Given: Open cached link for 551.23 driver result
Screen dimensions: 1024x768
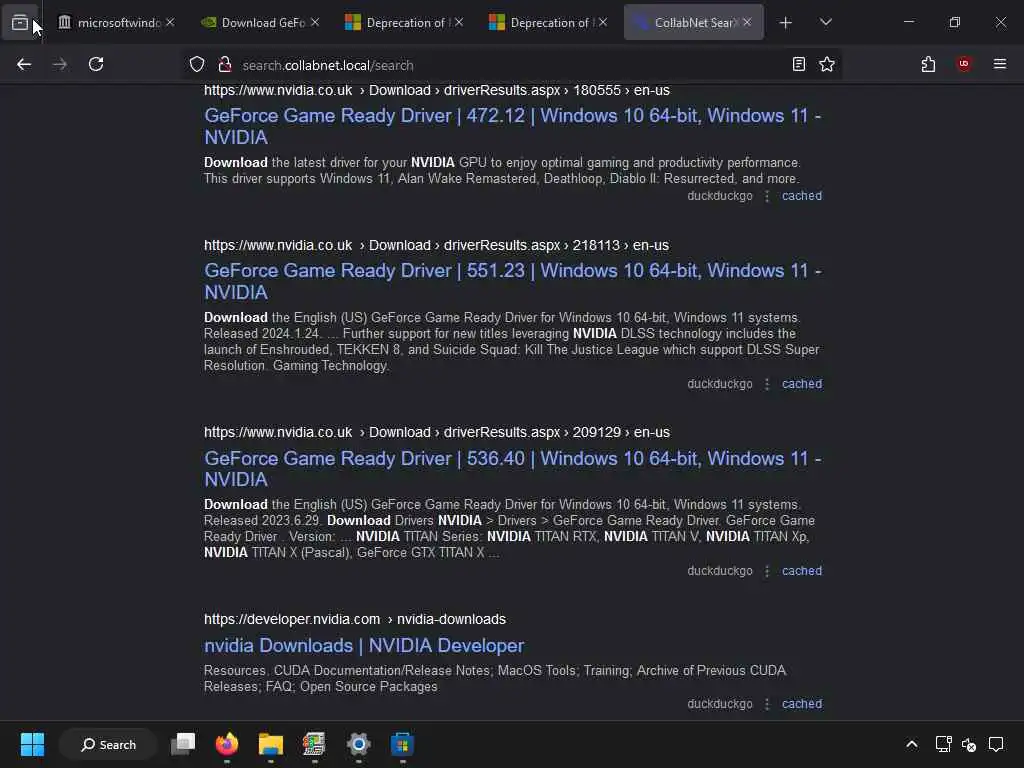Looking at the screenshot, I should click(802, 383).
